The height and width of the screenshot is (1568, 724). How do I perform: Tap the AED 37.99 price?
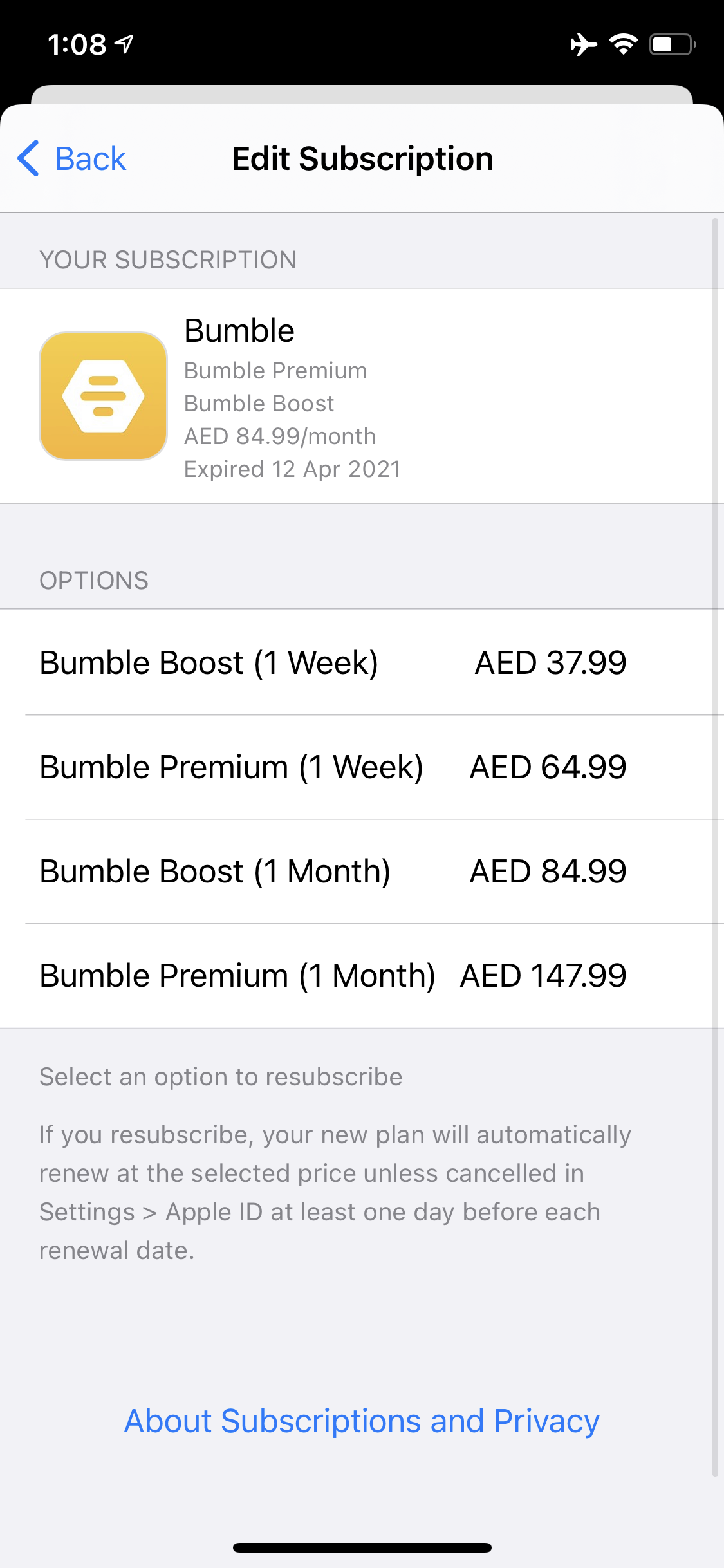pos(550,662)
